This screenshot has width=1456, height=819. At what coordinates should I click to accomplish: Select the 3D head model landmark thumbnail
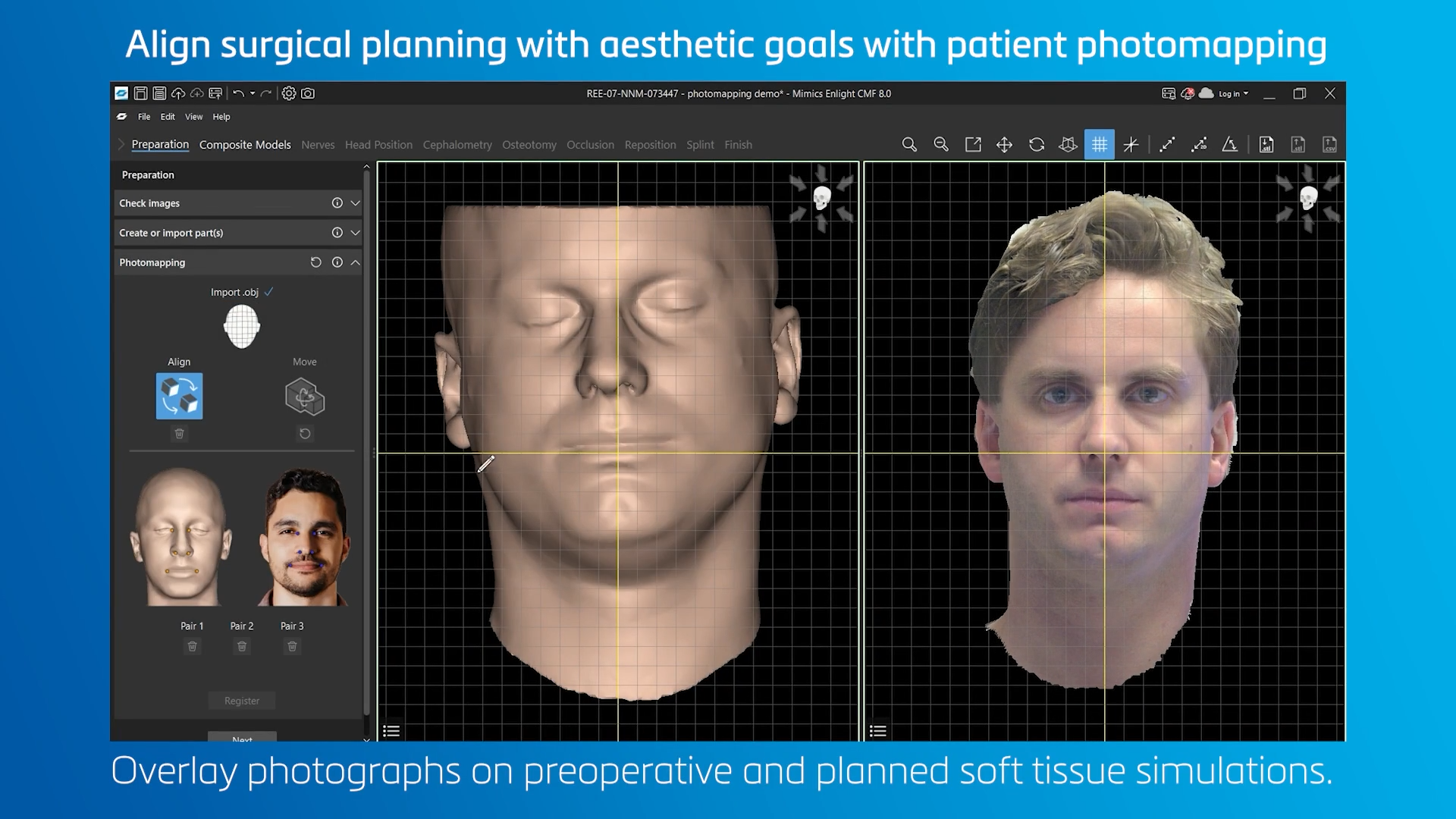pyautogui.click(x=180, y=537)
